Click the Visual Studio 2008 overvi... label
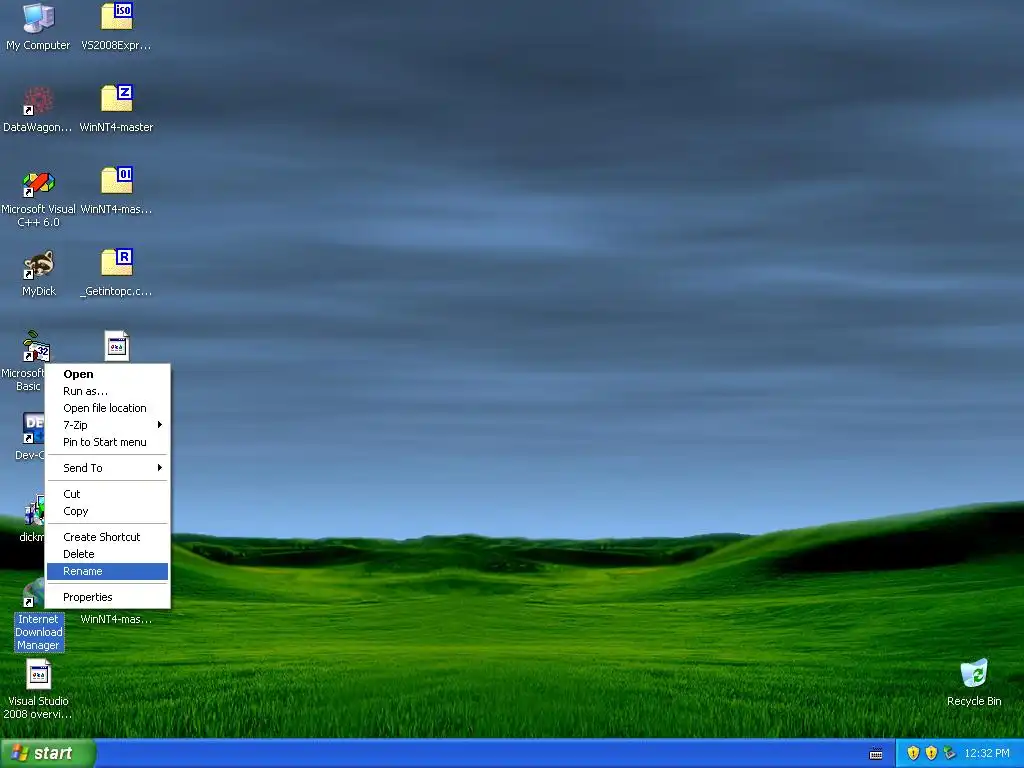The height and width of the screenshot is (768, 1024). pos(38,708)
